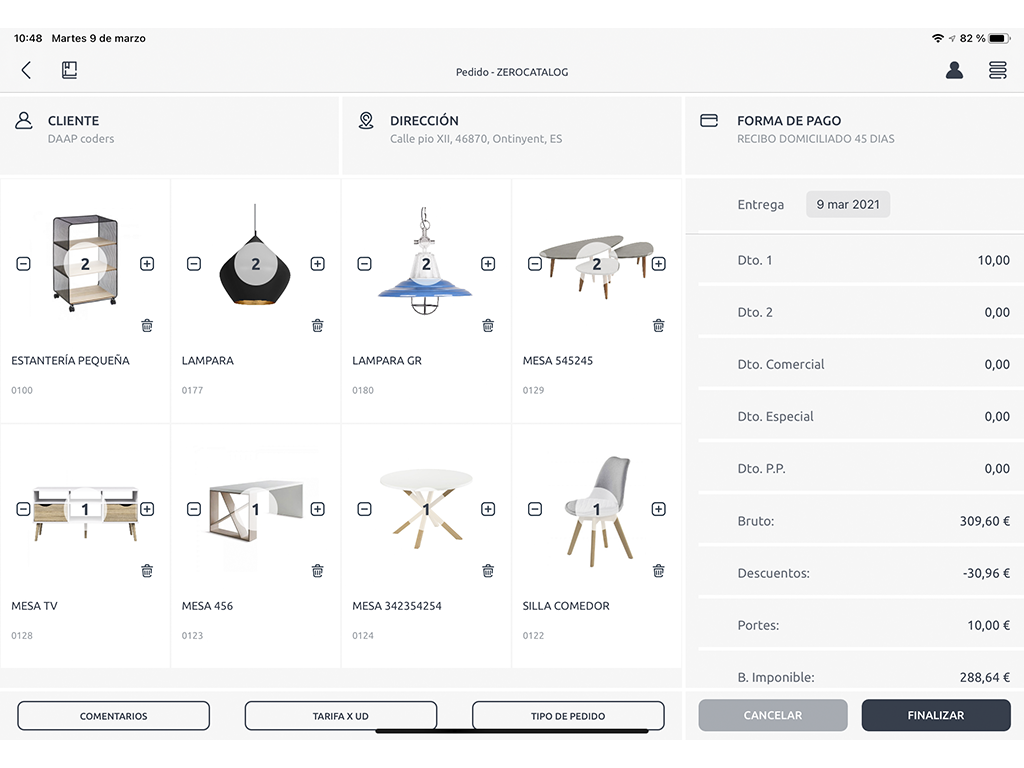Increase quantity of SILLA COMEDOR
This screenshot has width=1024, height=768.
point(658,509)
